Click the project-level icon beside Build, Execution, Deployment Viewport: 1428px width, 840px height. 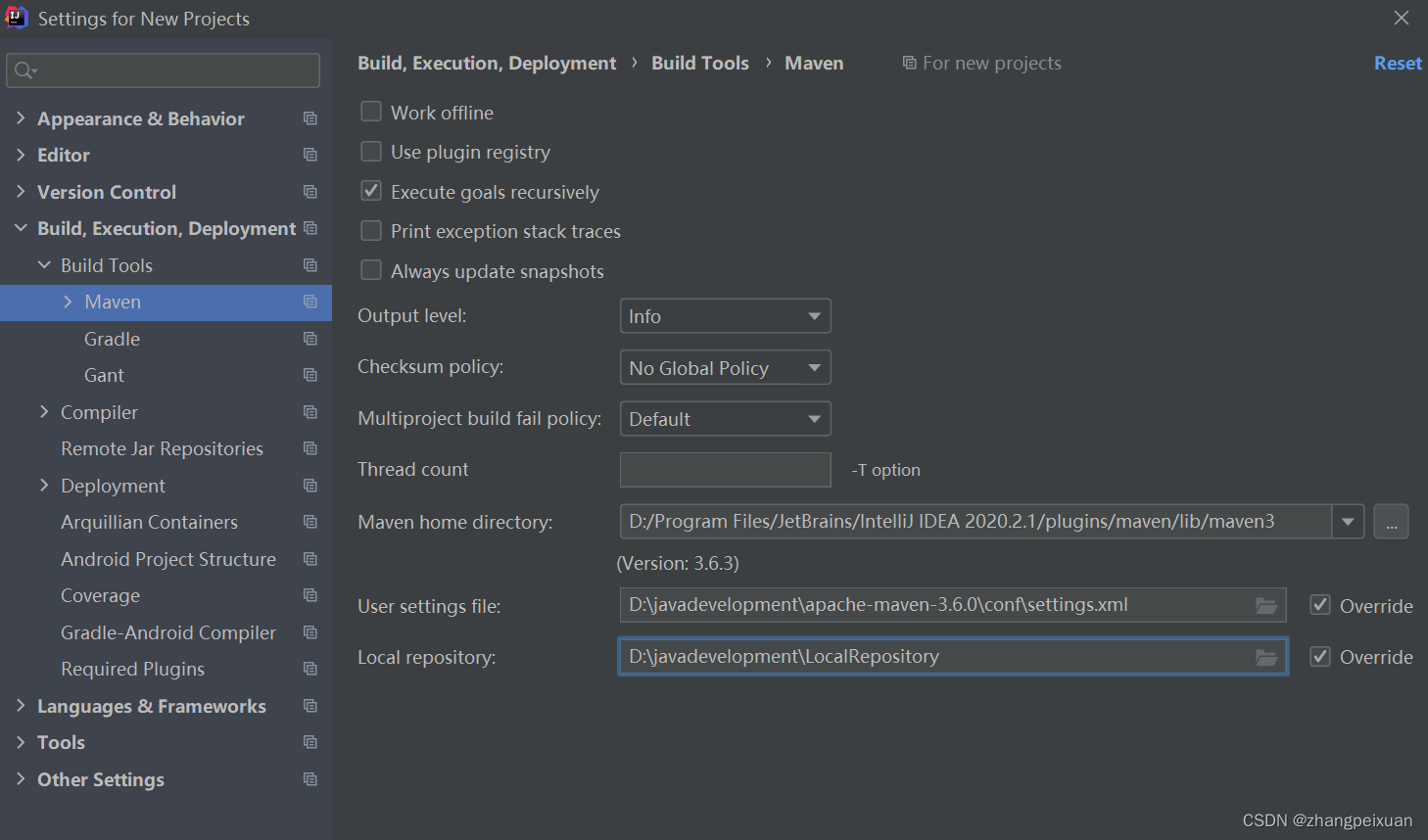pyautogui.click(x=310, y=228)
